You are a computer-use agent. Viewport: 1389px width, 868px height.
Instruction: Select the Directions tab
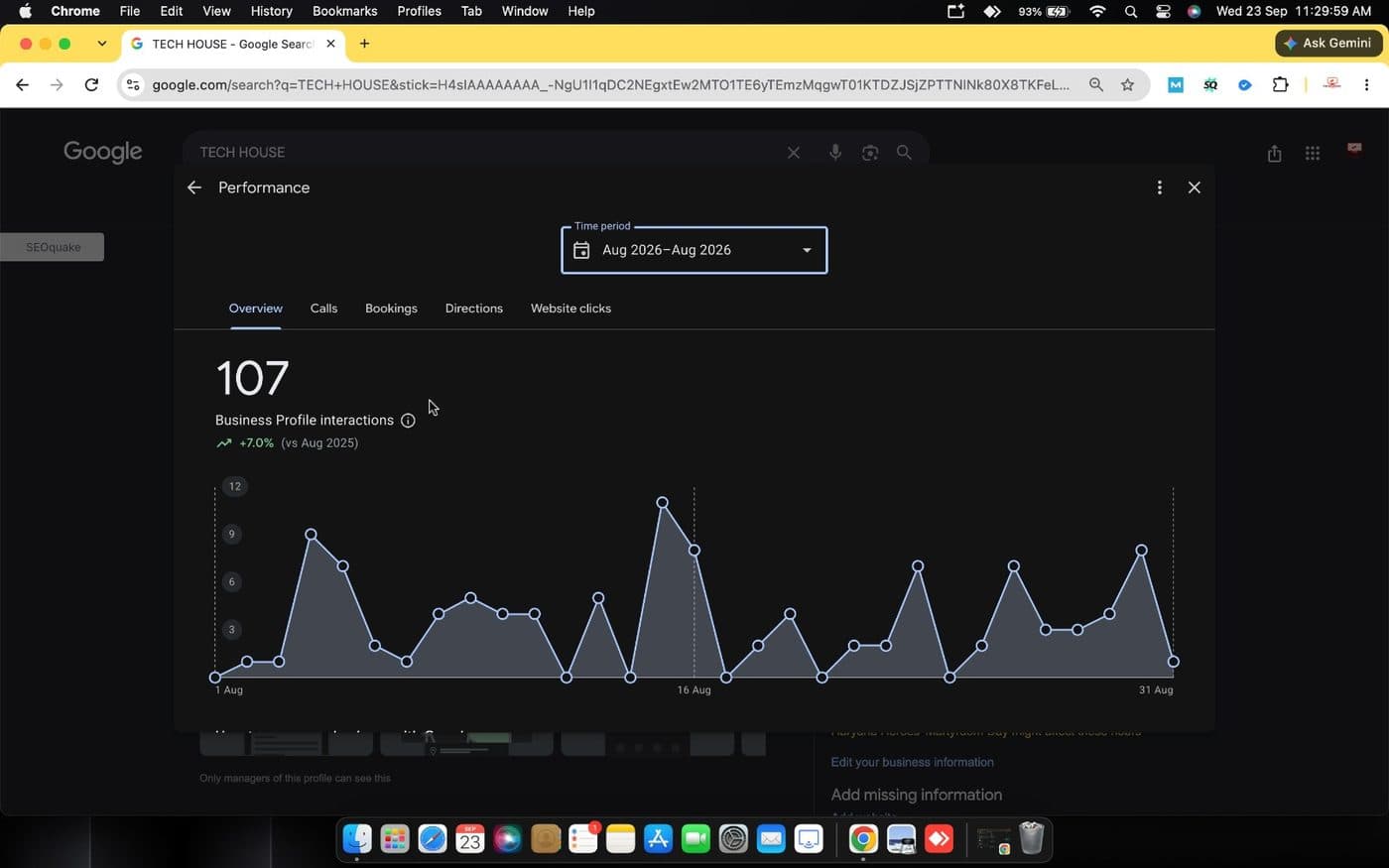click(473, 309)
